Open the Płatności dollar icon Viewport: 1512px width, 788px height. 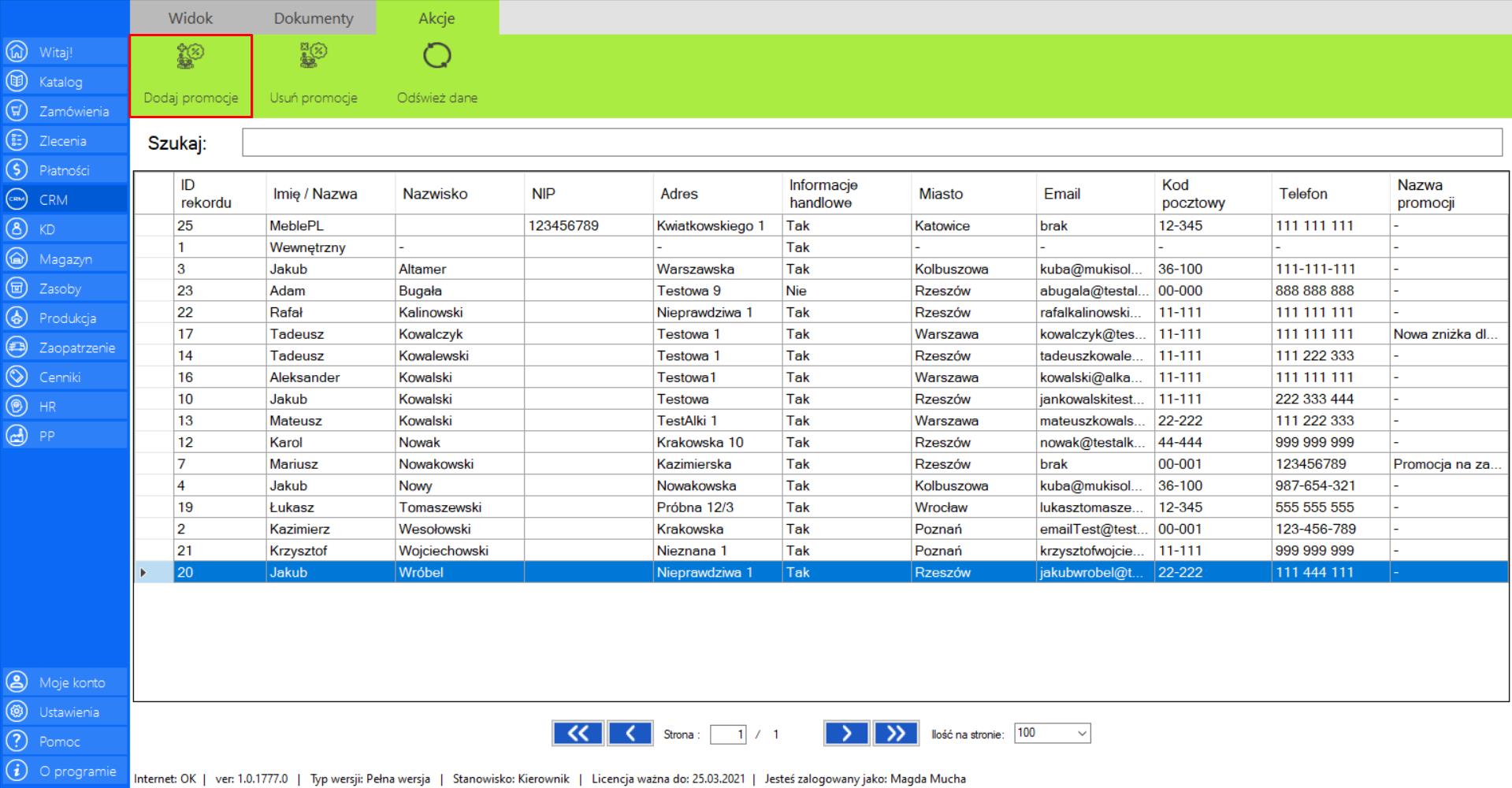click(x=17, y=170)
